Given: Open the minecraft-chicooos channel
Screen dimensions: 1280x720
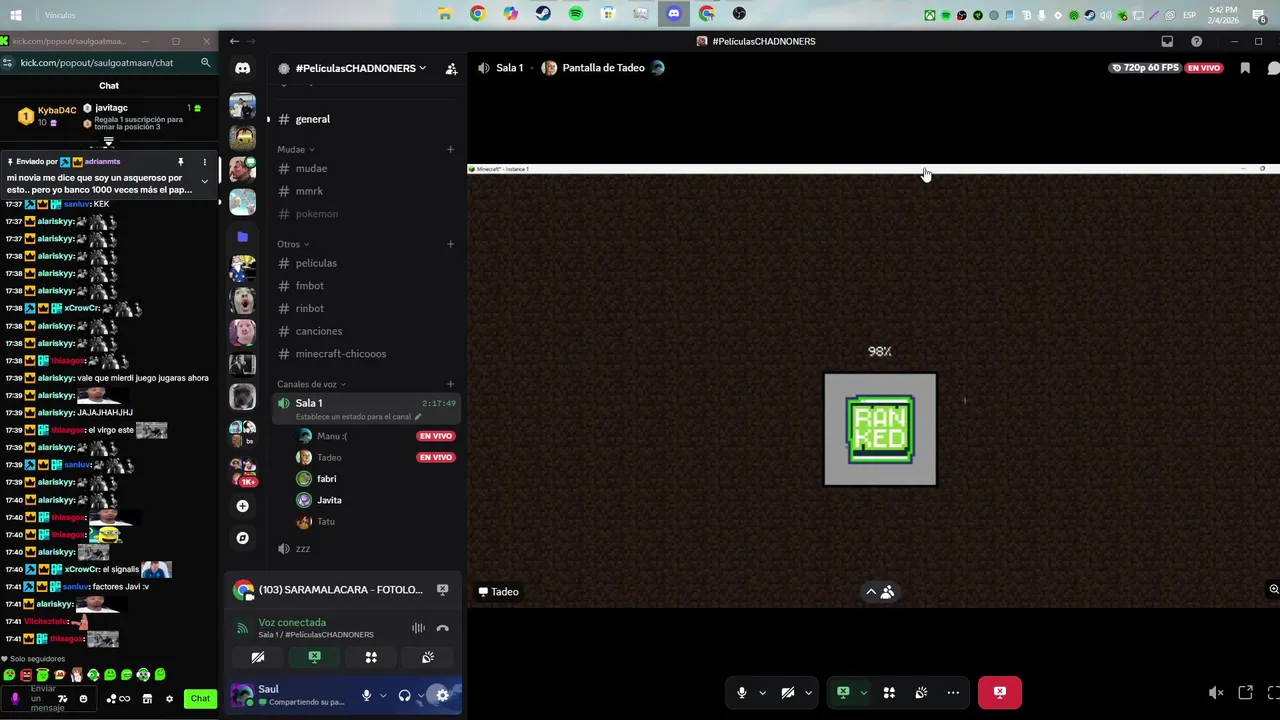Looking at the screenshot, I should (365, 354).
